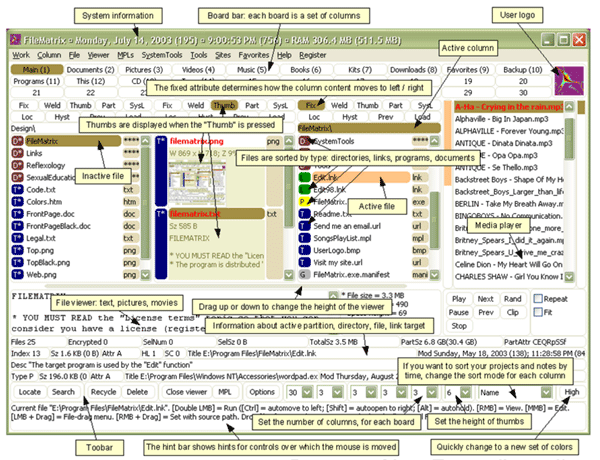The width and height of the screenshot is (600, 460).
Task: Click the directory icon beside Reflexology
Action: 18,166
